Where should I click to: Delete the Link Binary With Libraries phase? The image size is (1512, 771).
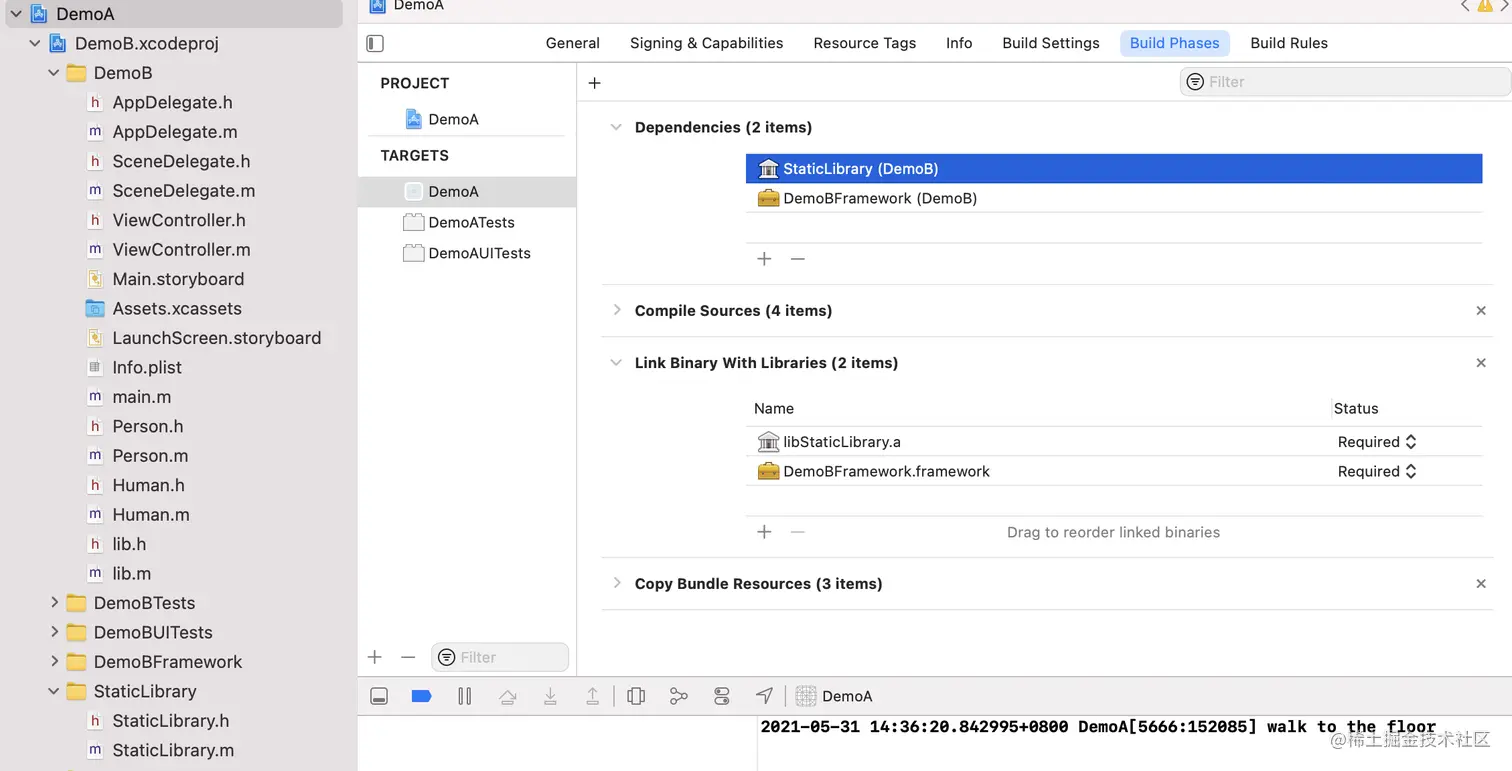[x=1481, y=363]
